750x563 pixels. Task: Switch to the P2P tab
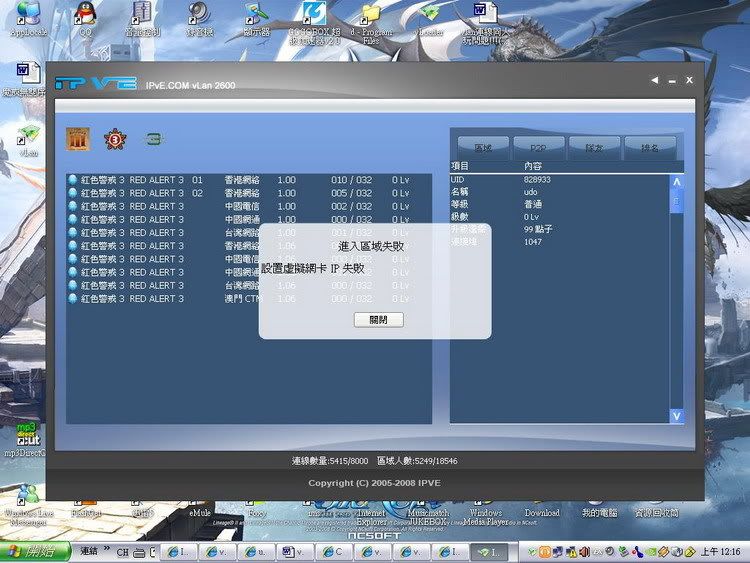(x=538, y=147)
